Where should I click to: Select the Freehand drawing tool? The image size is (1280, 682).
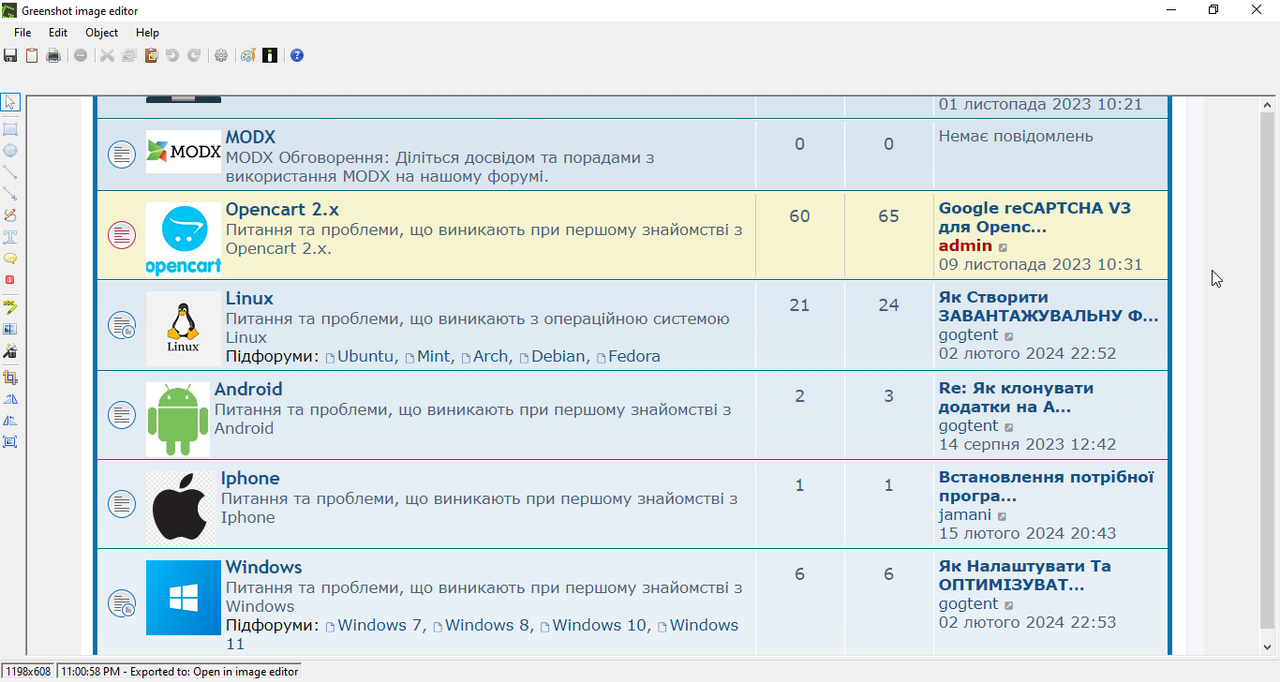pyautogui.click(x=10, y=215)
